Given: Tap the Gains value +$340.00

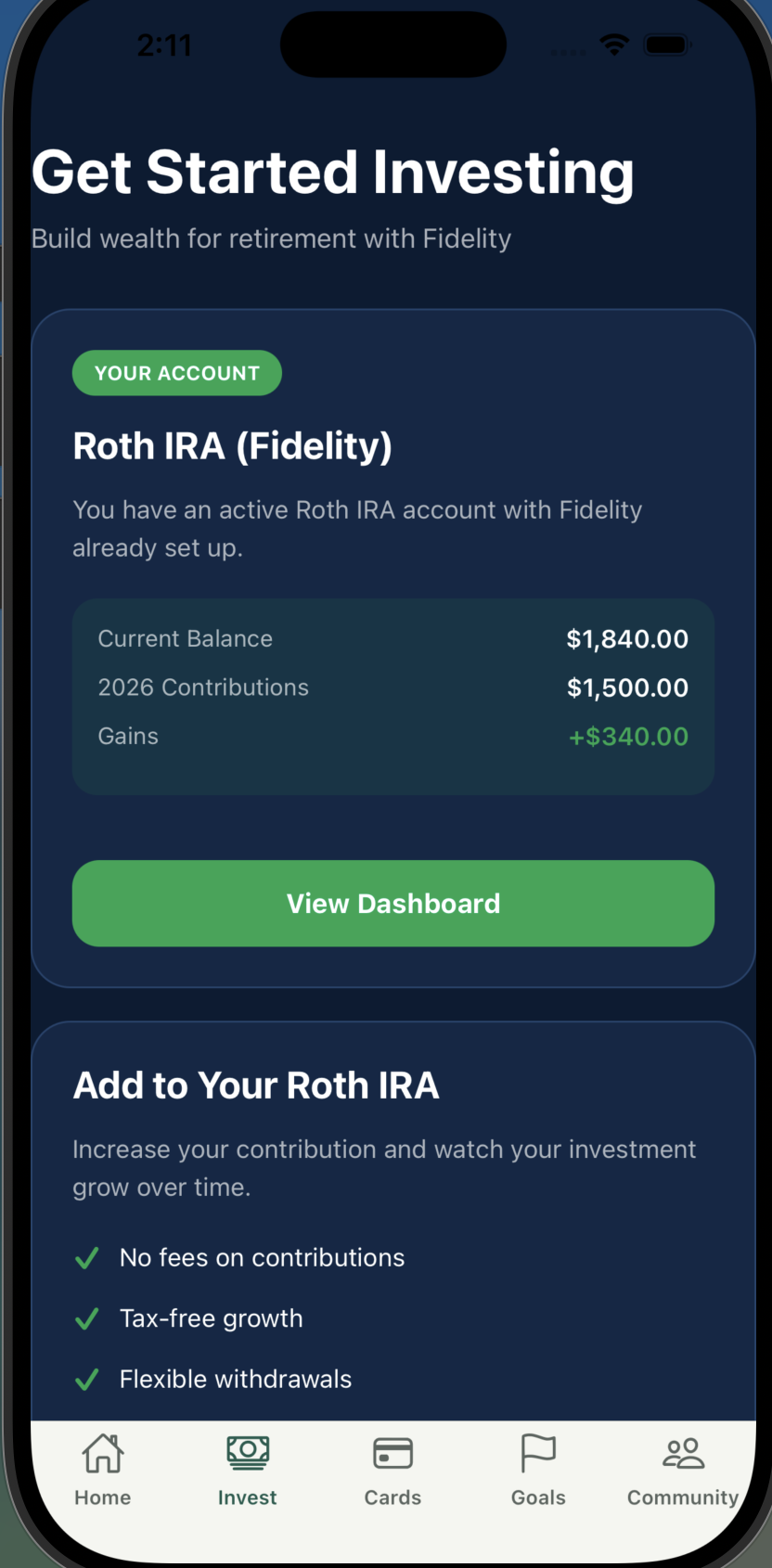Looking at the screenshot, I should click(x=628, y=737).
